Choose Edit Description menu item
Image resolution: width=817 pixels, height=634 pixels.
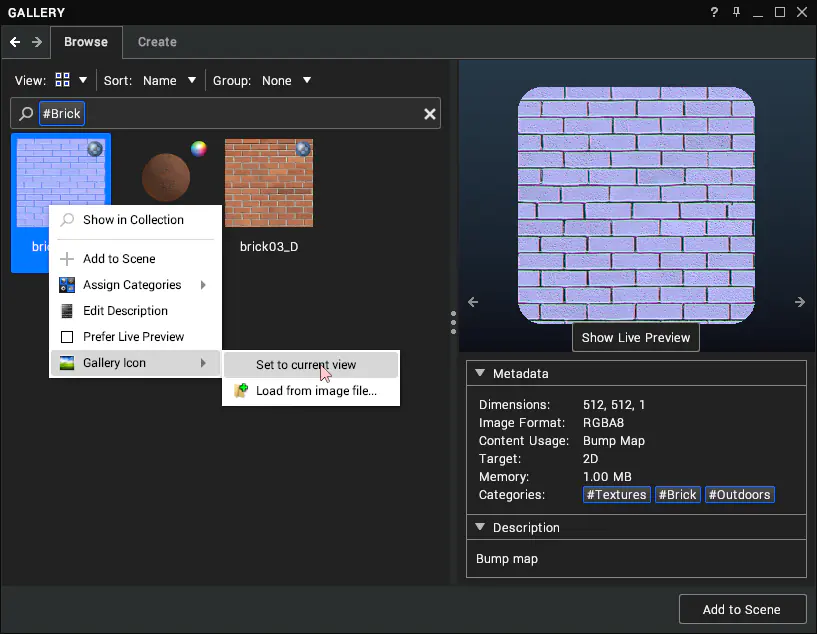point(135,310)
